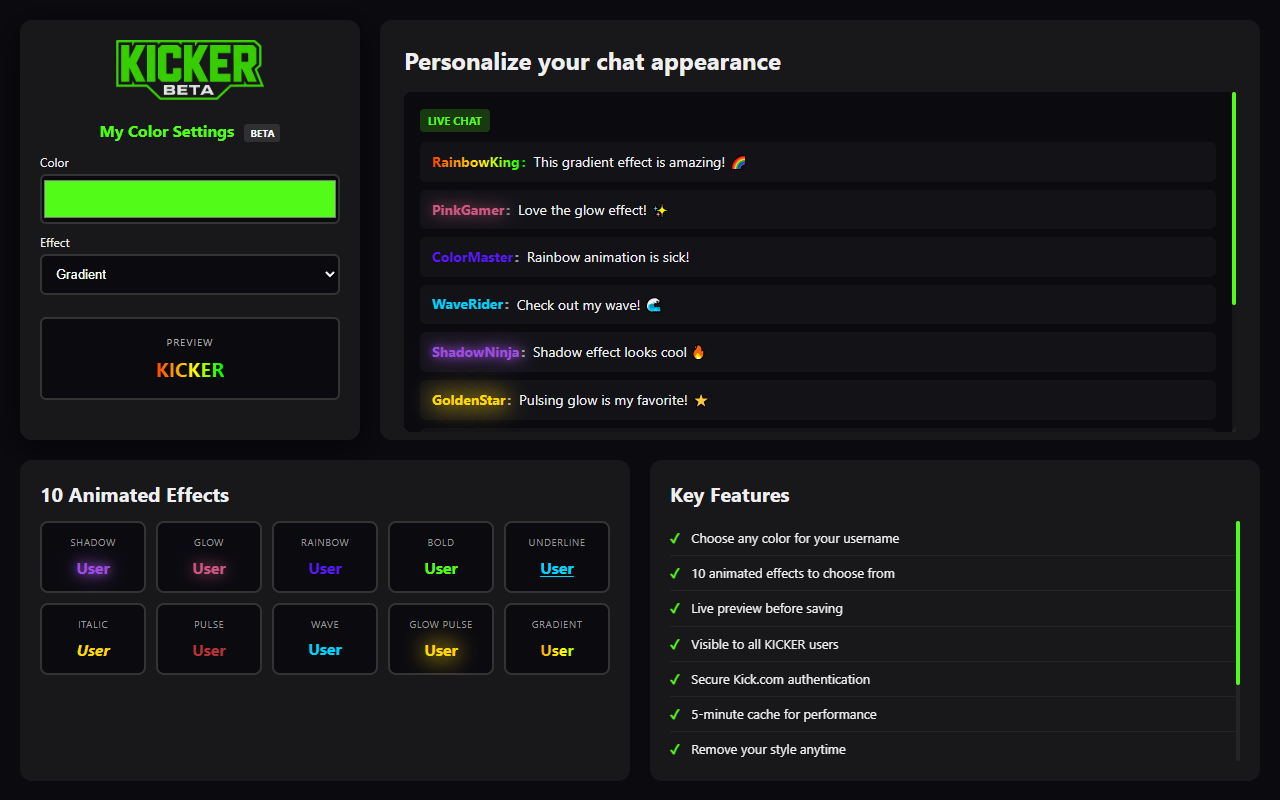Choose the Wave effect card
The image size is (1280, 800).
coord(325,639)
